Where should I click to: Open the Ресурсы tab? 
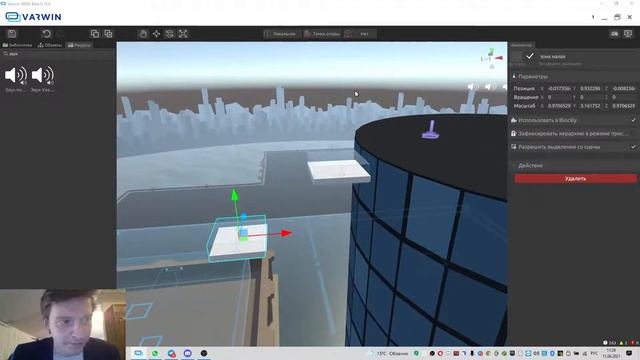point(79,45)
